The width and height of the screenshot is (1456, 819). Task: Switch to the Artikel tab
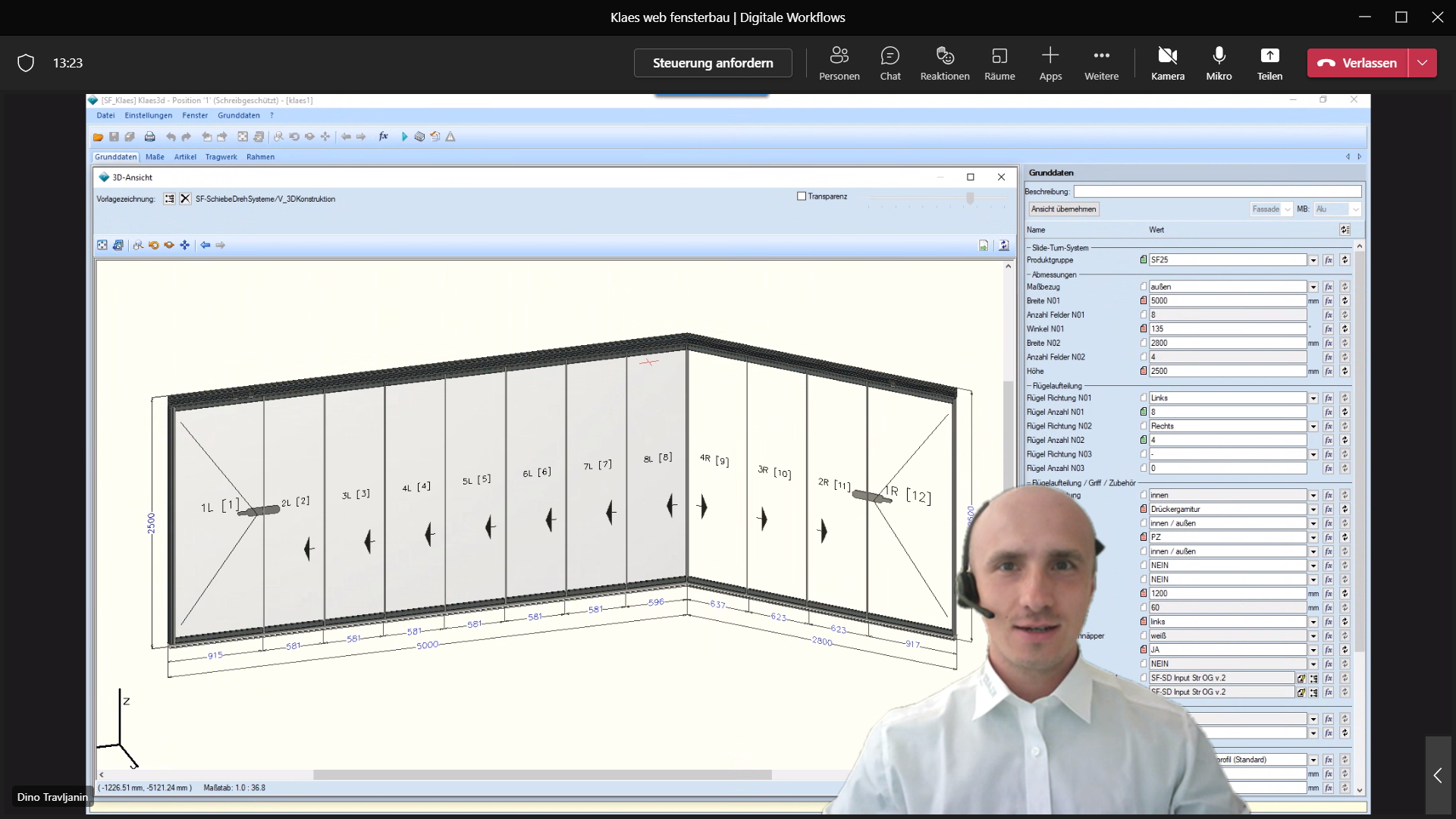185,157
